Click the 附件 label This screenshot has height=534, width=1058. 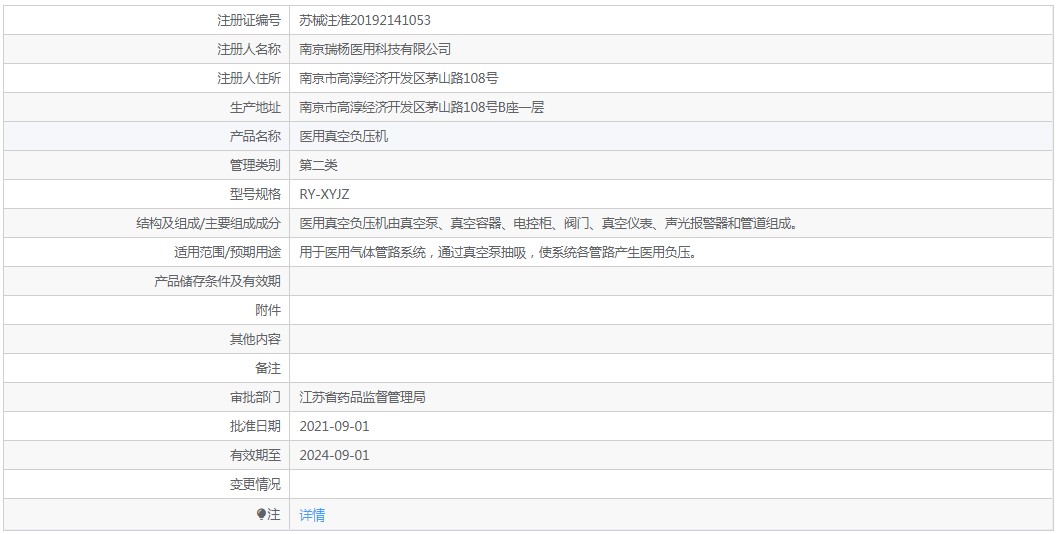(x=268, y=311)
